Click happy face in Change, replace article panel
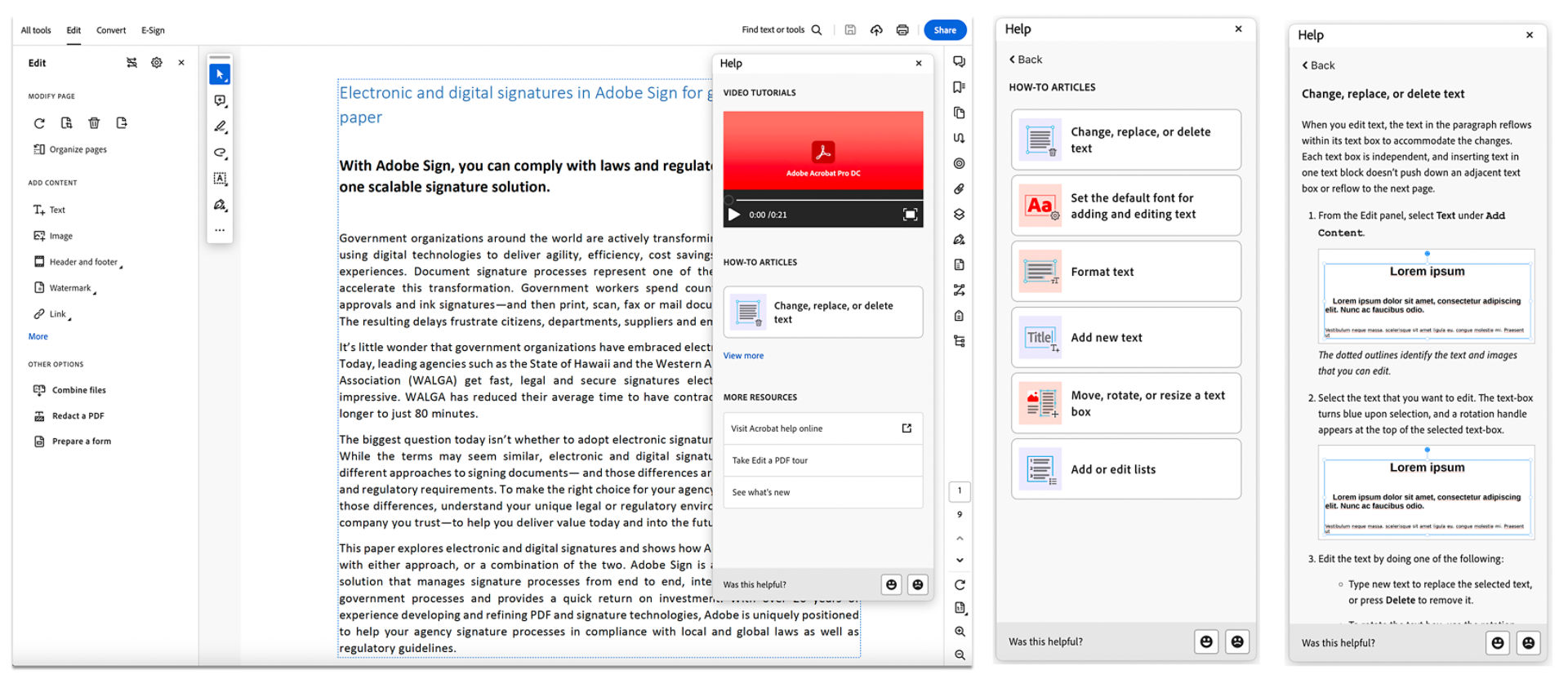1568x679 pixels. tap(1498, 643)
